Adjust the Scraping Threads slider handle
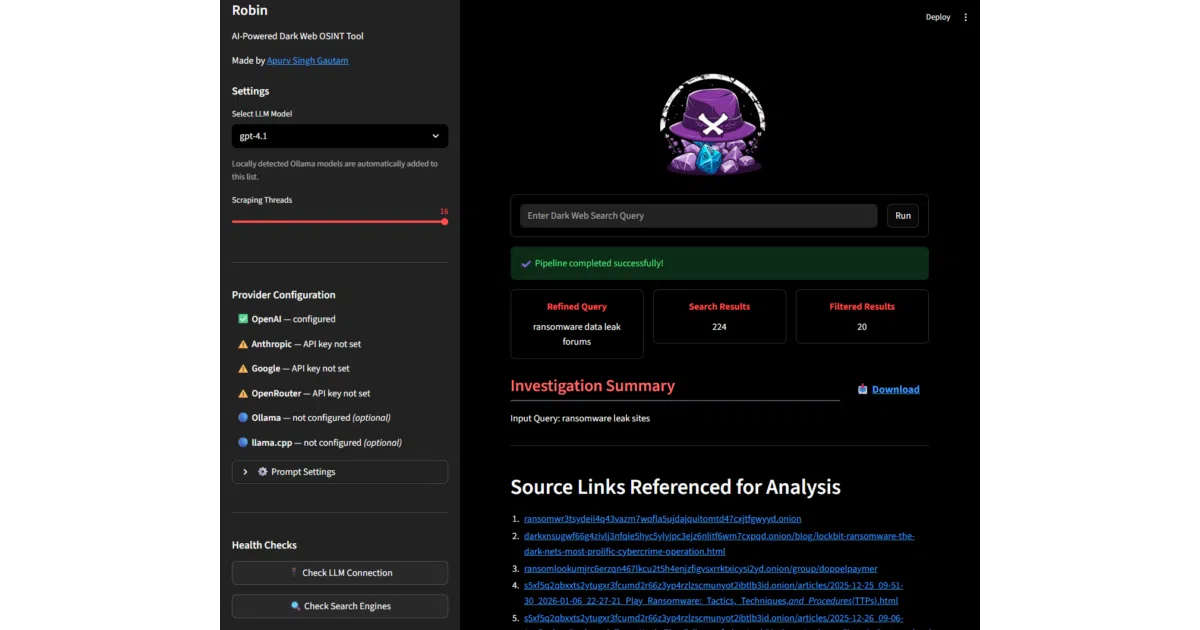The image size is (1200, 630). coord(444,221)
